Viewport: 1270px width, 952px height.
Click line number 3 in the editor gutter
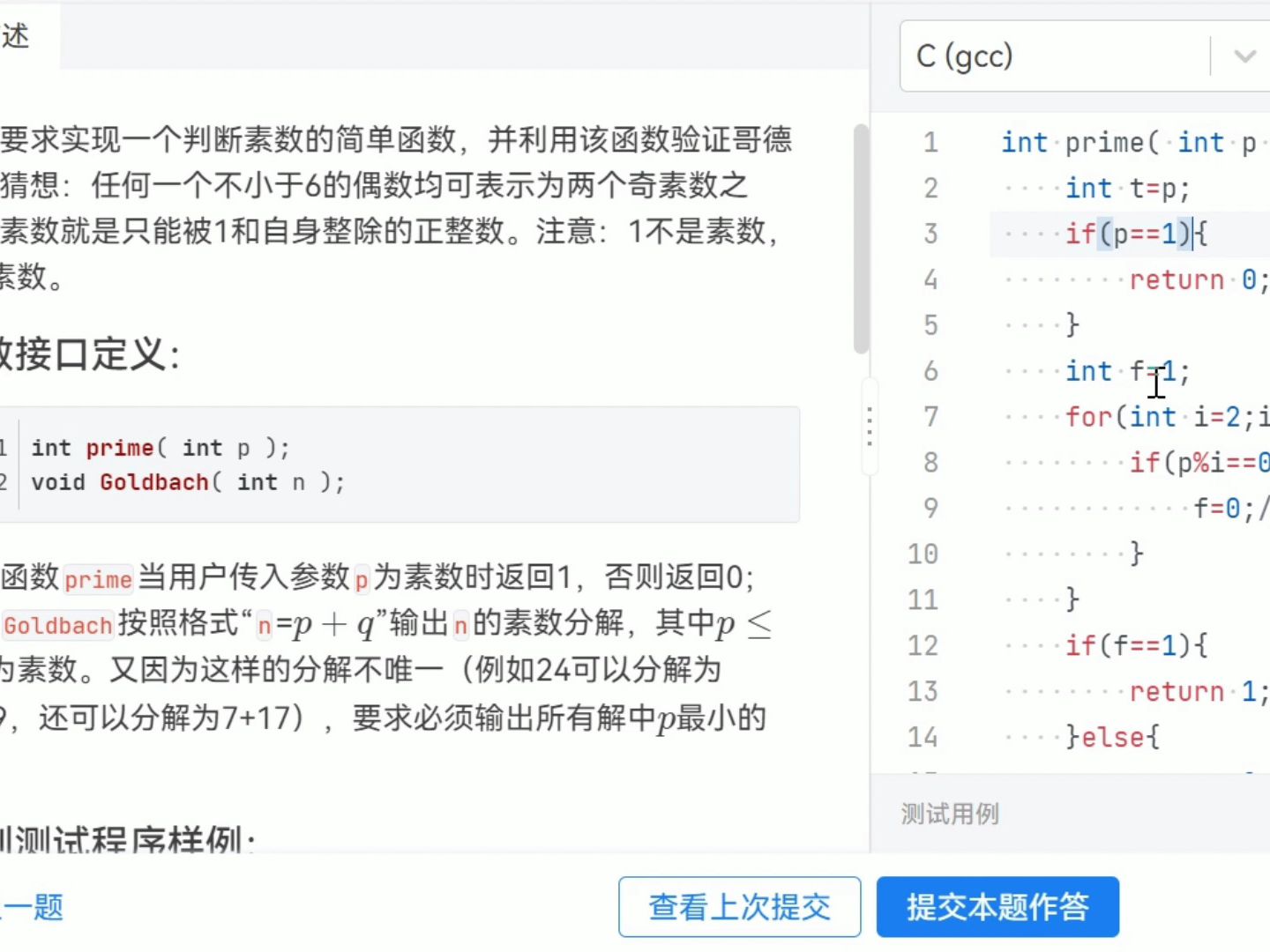point(930,234)
